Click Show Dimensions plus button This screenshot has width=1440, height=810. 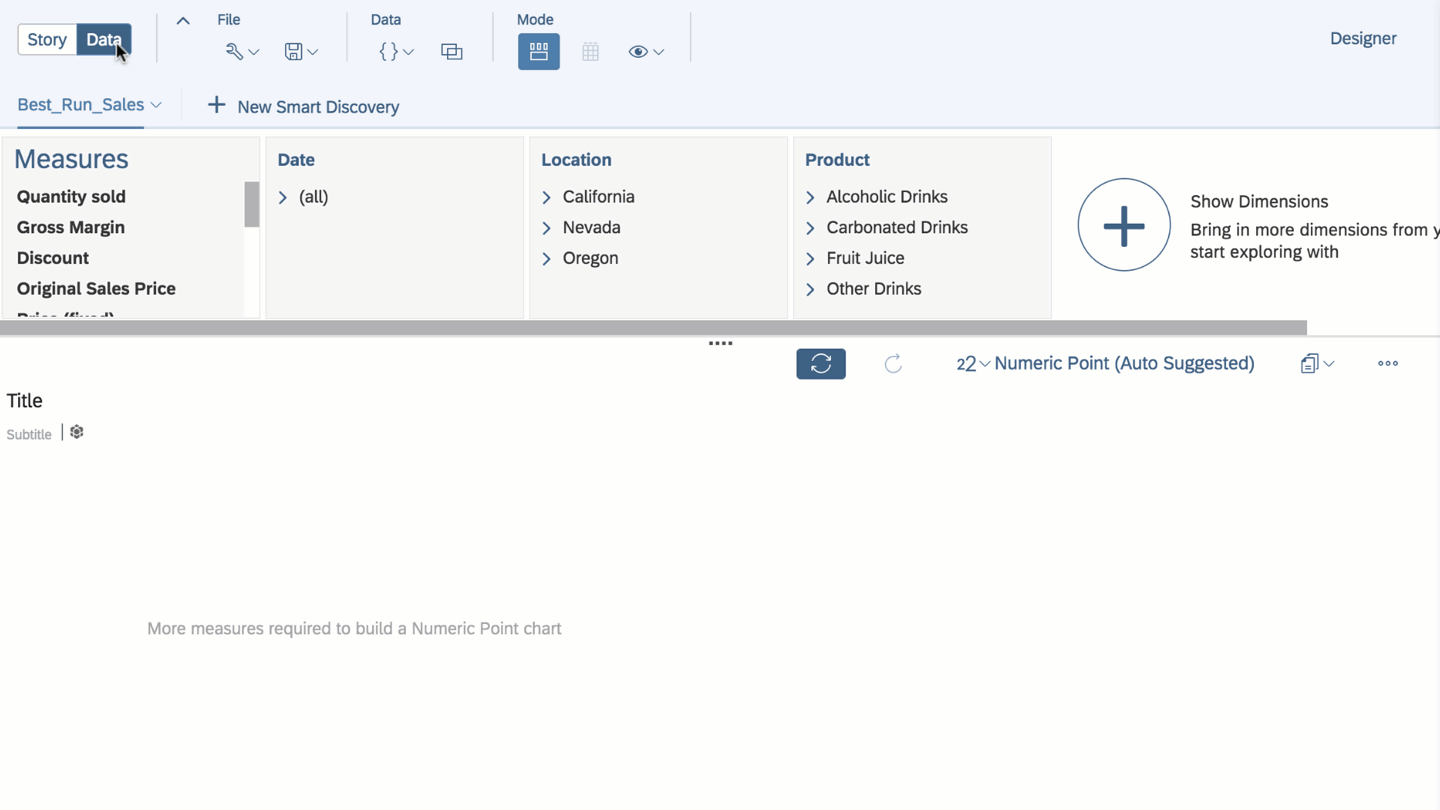point(1124,225)
